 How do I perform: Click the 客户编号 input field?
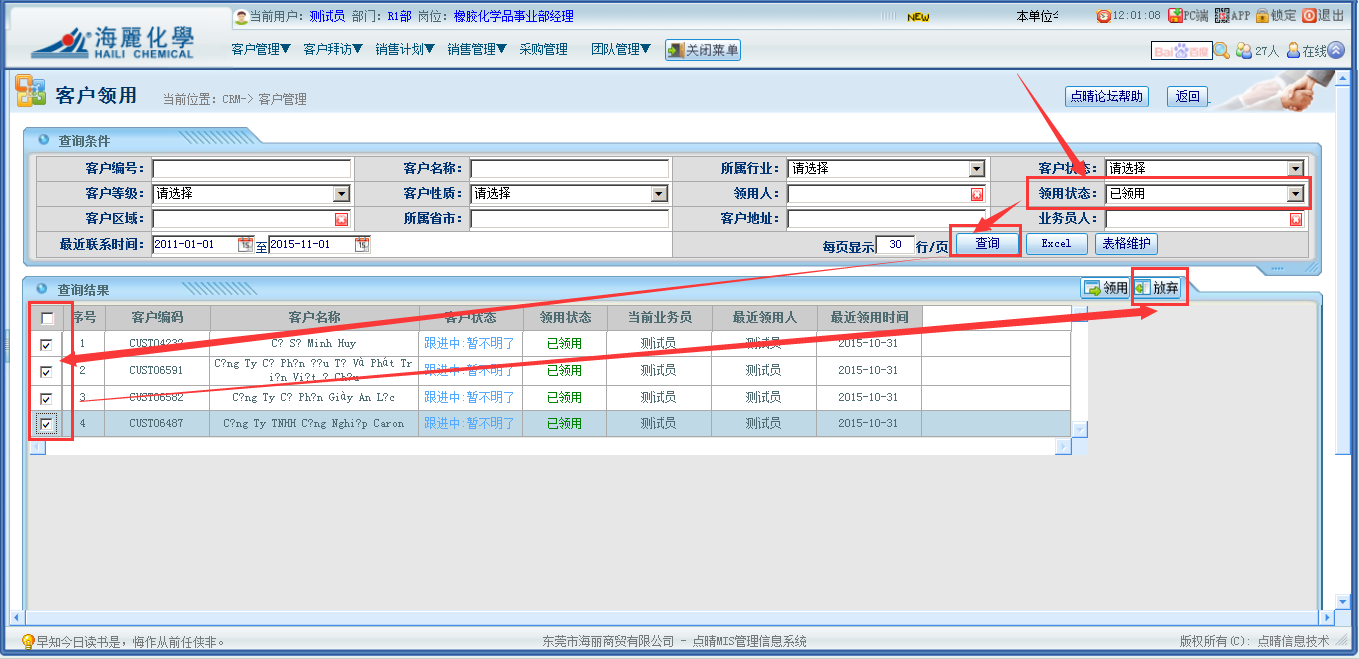click(251, 169)
